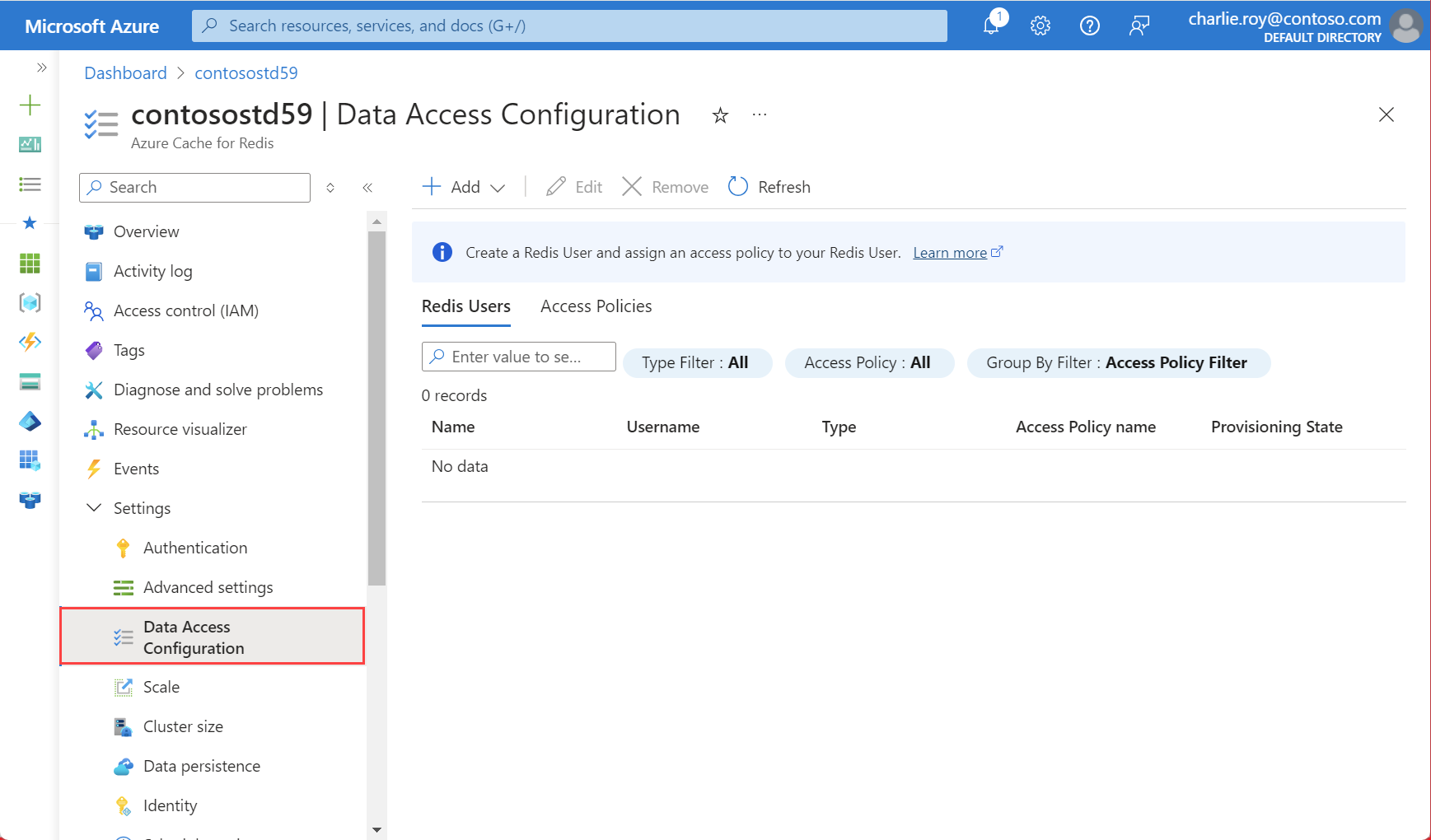Star contosostd59 as a favorite
Viewport: 1431px width, 840px height.
[720, 115]
